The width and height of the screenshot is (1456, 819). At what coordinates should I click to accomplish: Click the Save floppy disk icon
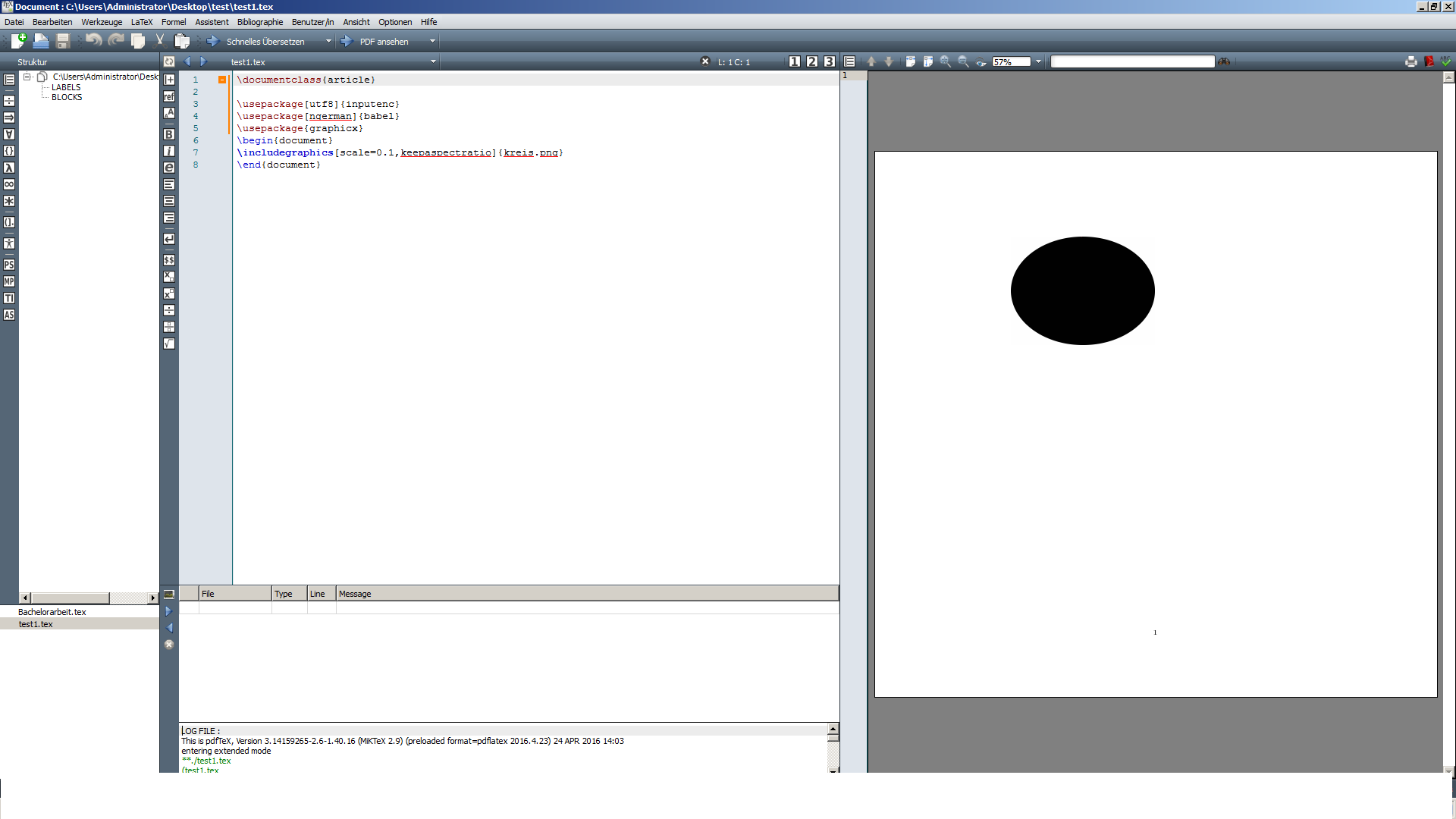63,41
